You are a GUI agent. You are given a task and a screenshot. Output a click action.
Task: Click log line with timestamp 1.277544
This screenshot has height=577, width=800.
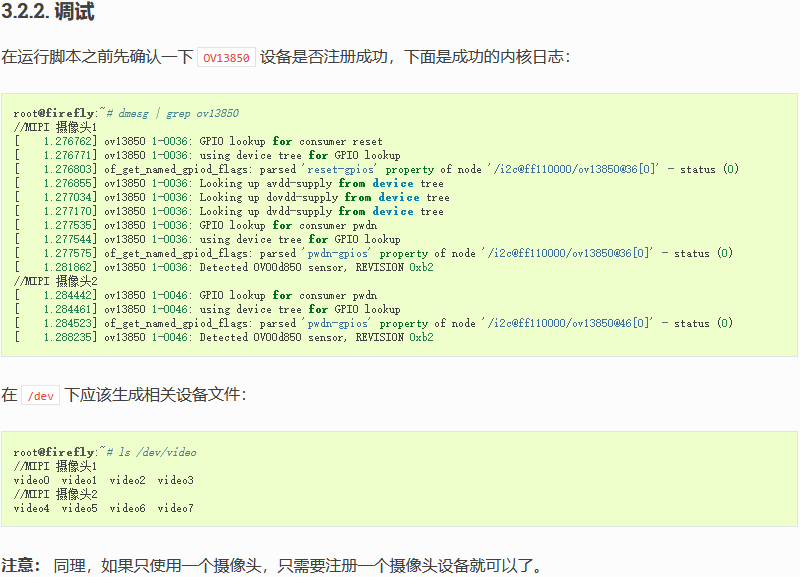208,239
